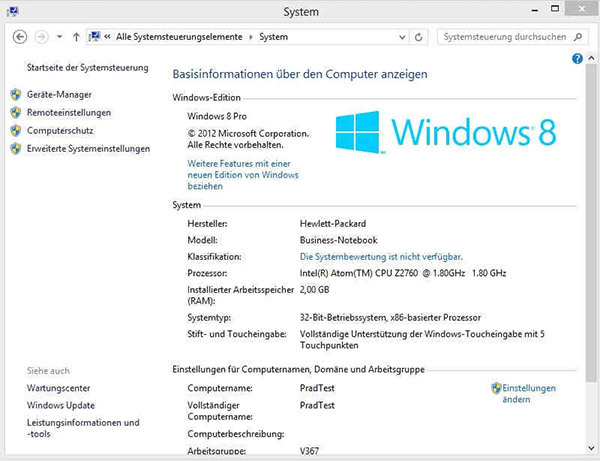Click the Windows 8 logo

[446, 132]
